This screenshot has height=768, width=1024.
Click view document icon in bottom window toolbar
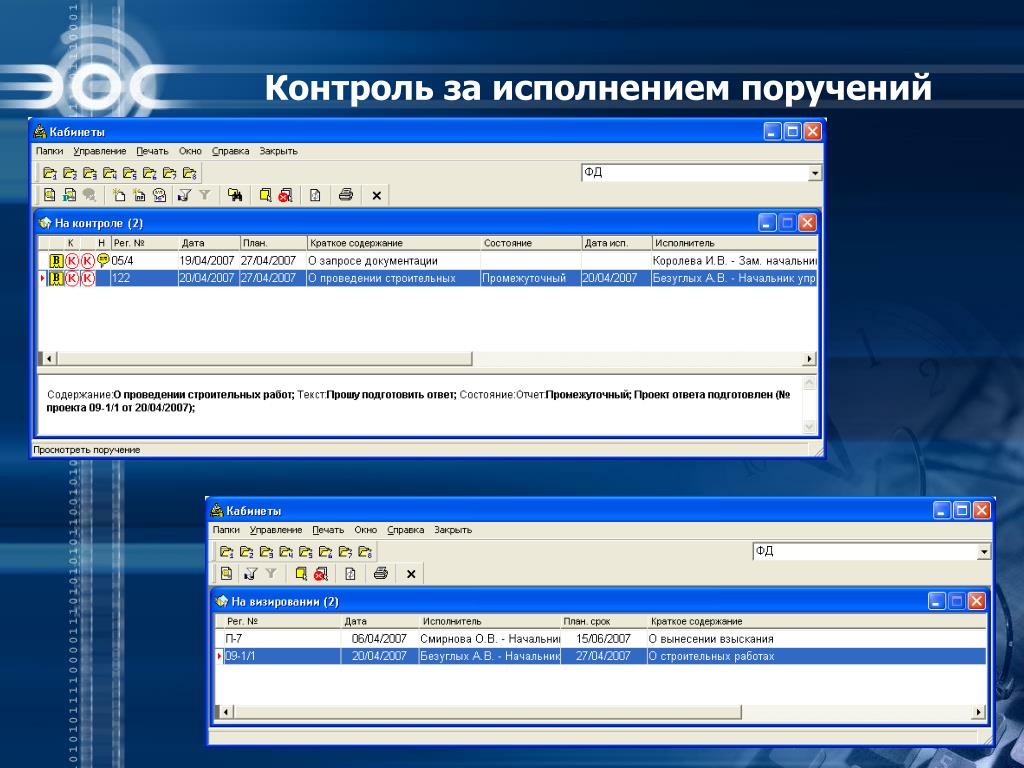click(226, 573)
